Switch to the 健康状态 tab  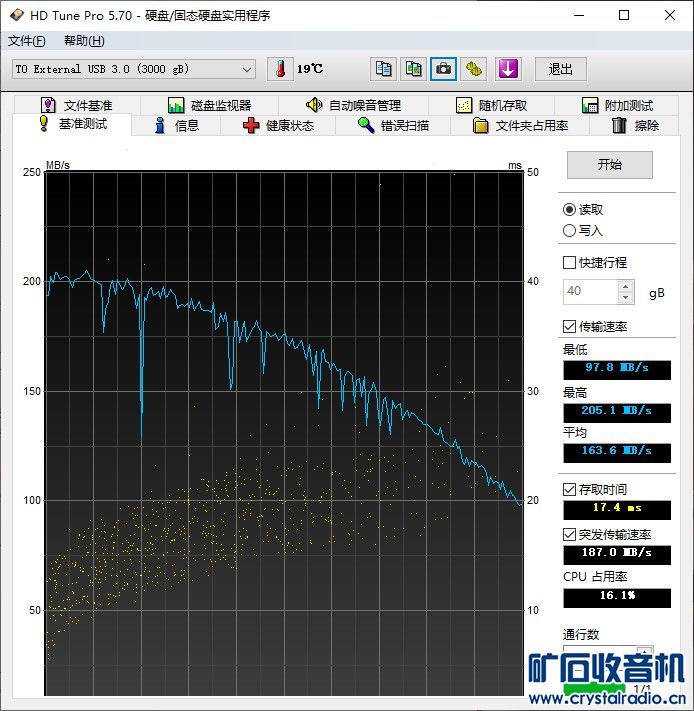coord(278,125)
